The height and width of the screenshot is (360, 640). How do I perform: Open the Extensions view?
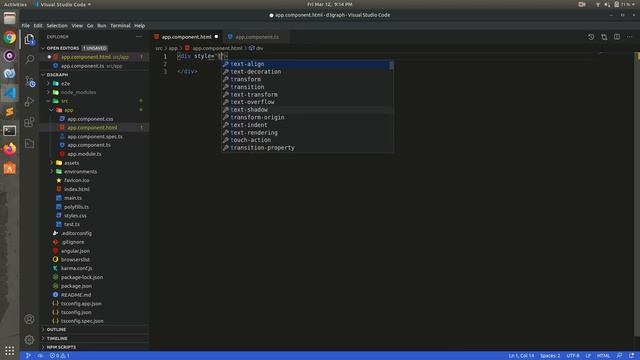(29, 122)
